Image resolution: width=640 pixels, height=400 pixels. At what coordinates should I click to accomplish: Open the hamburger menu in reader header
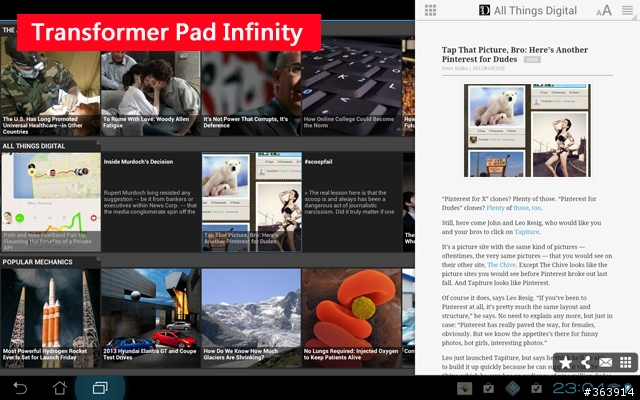point(627,10)
